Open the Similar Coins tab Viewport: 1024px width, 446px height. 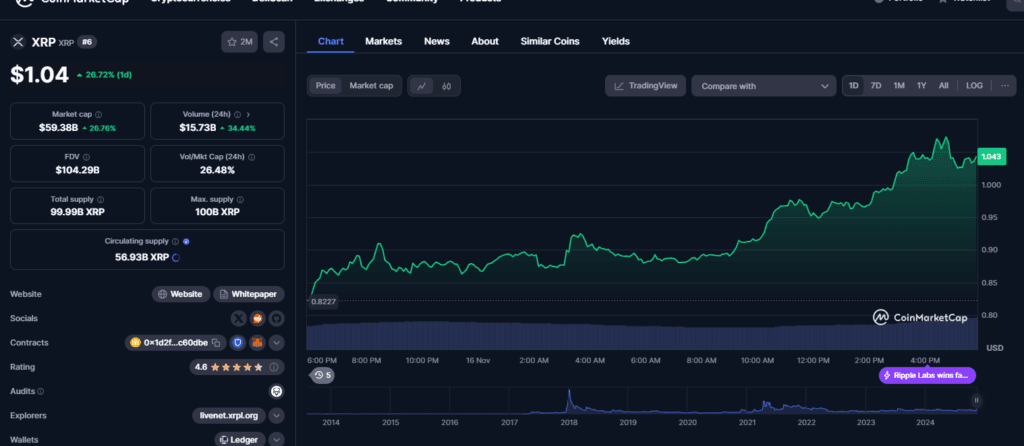(x=550, y=41)
